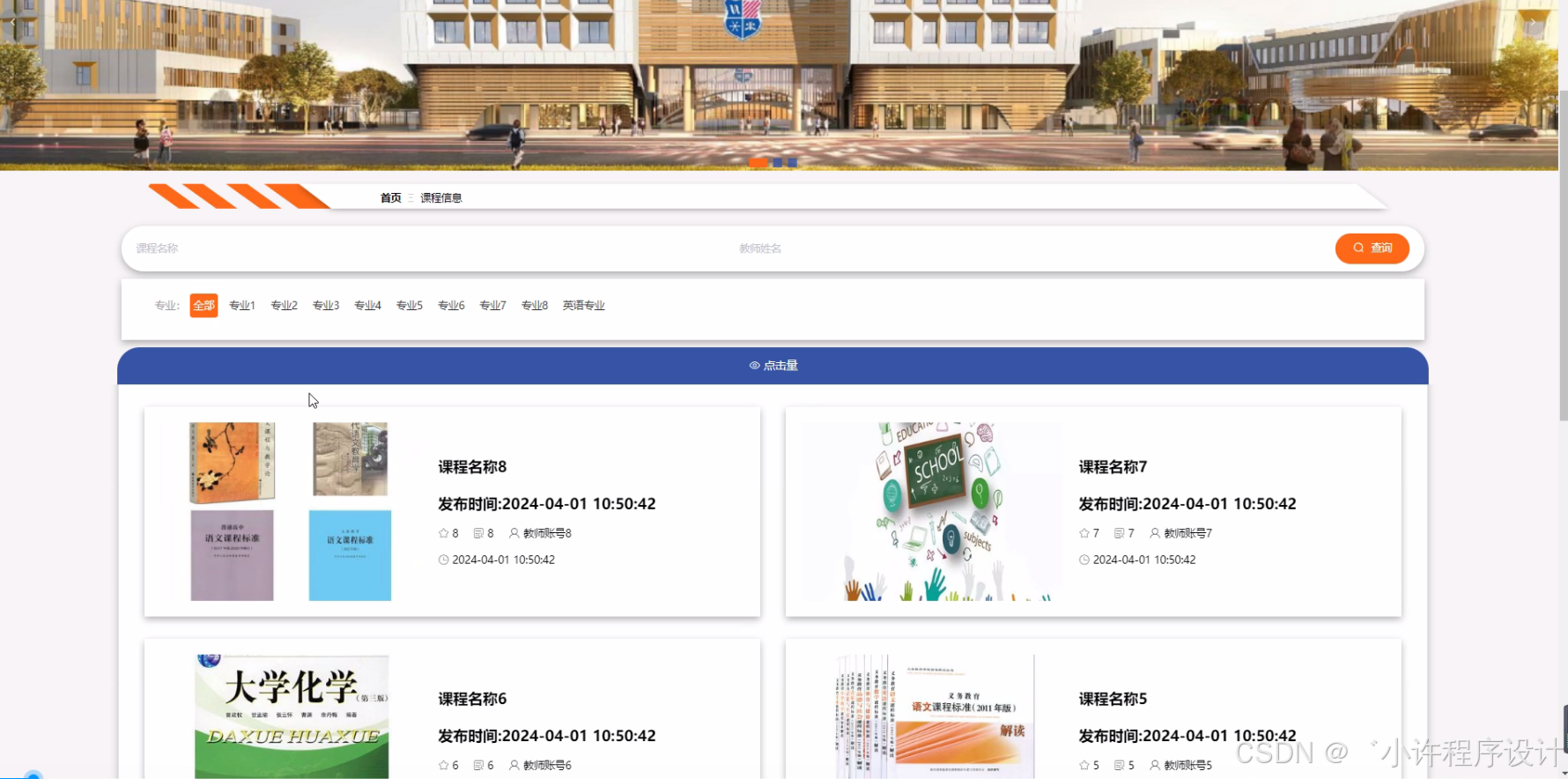Click 教师账号6 teacher name
Screen dimensions: 1568x779
tap(547, 765)
